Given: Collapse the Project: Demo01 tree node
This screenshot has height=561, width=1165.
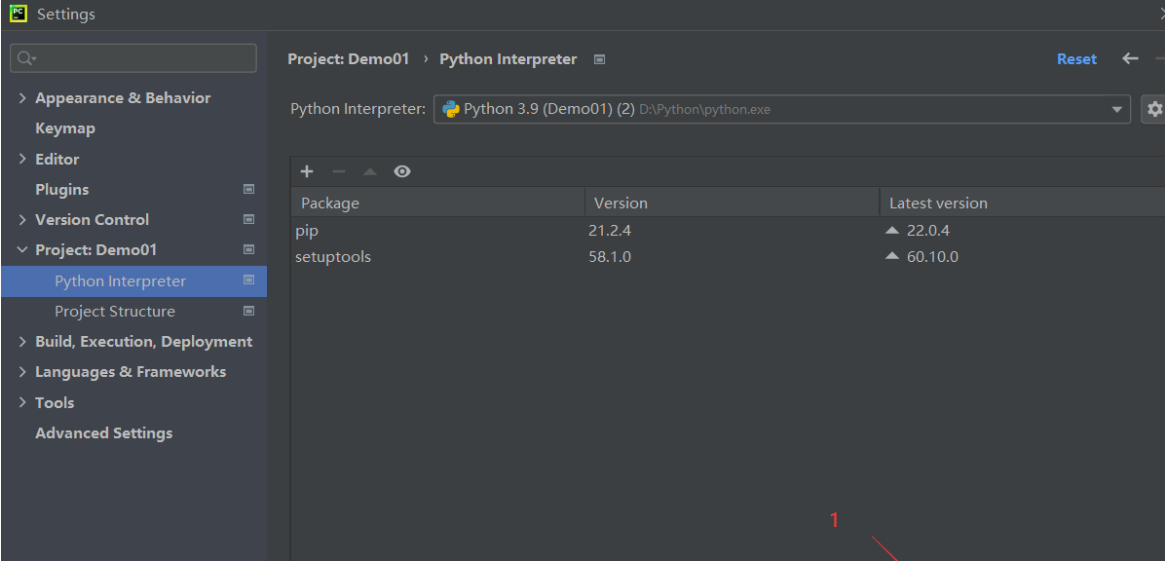Looking at the screenshot, I should coord(23,250).
